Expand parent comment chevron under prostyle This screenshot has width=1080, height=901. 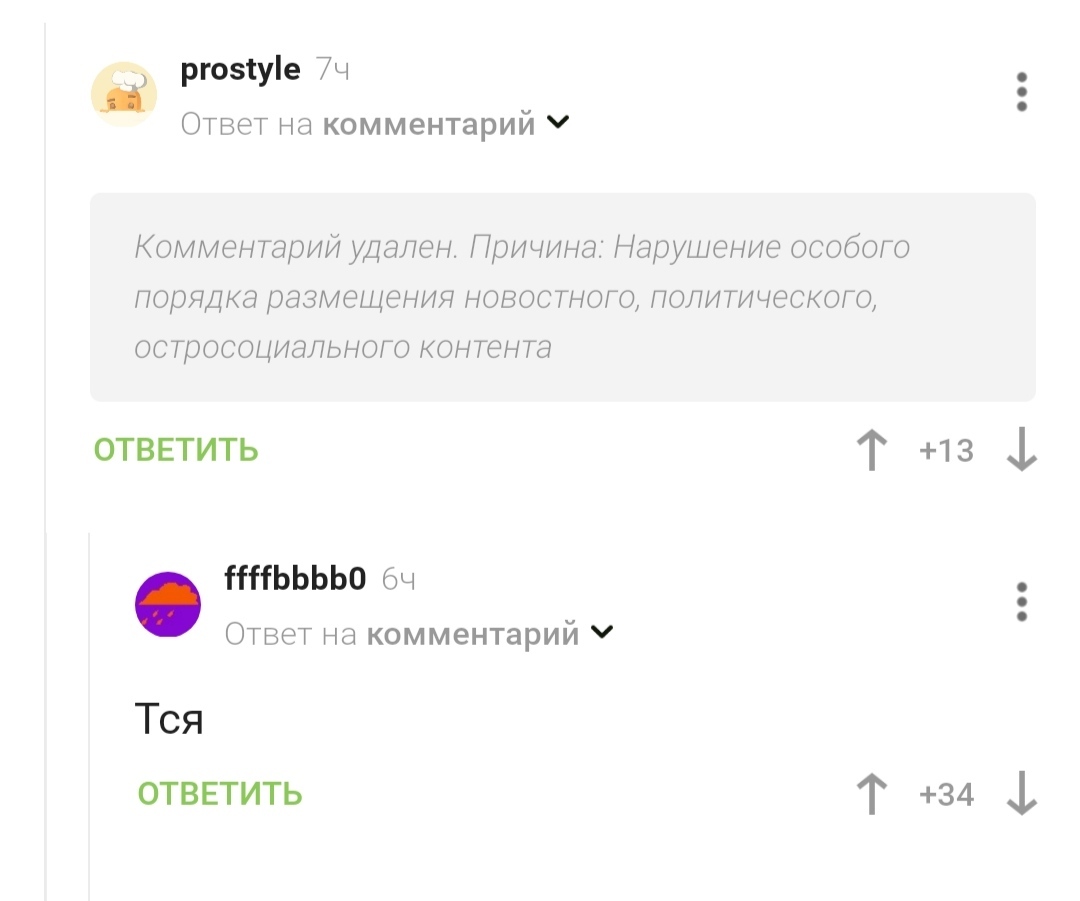click(x=559, y=123)
